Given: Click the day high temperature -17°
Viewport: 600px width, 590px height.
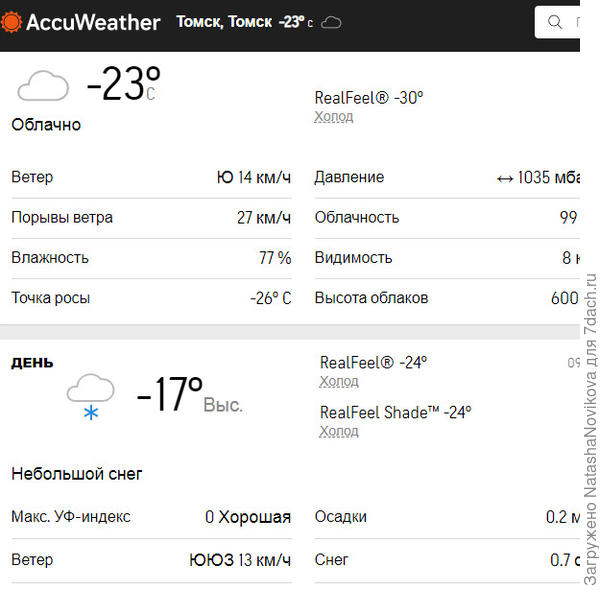Looking at the screenshot, I should coord(170,395).
